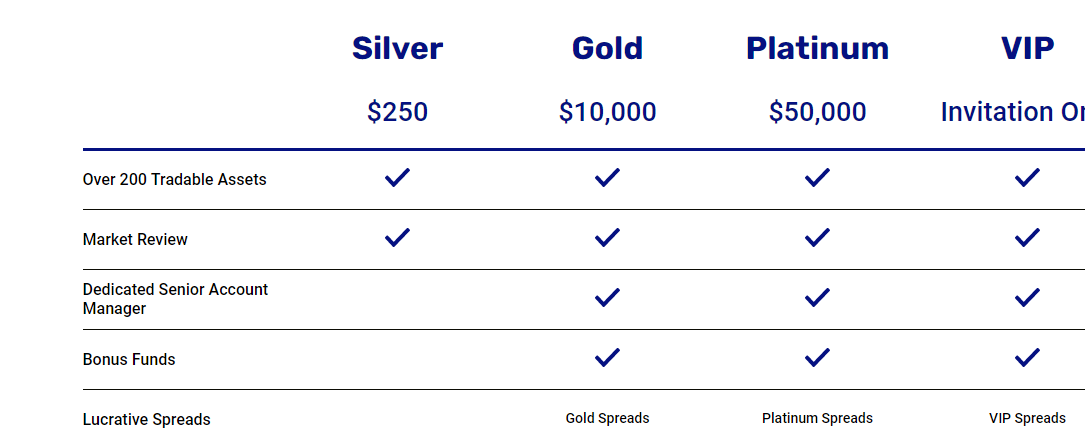This screenshot has width=1085, height=438.
Task: Click Platinum checkmark for Bonus Funds
Action: [x=817, y=358]
